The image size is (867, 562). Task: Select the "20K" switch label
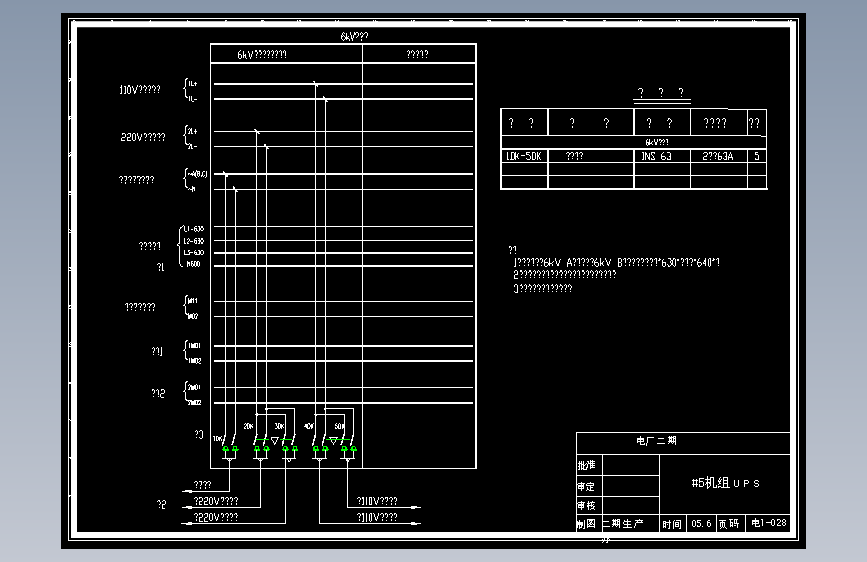(248, 426)
